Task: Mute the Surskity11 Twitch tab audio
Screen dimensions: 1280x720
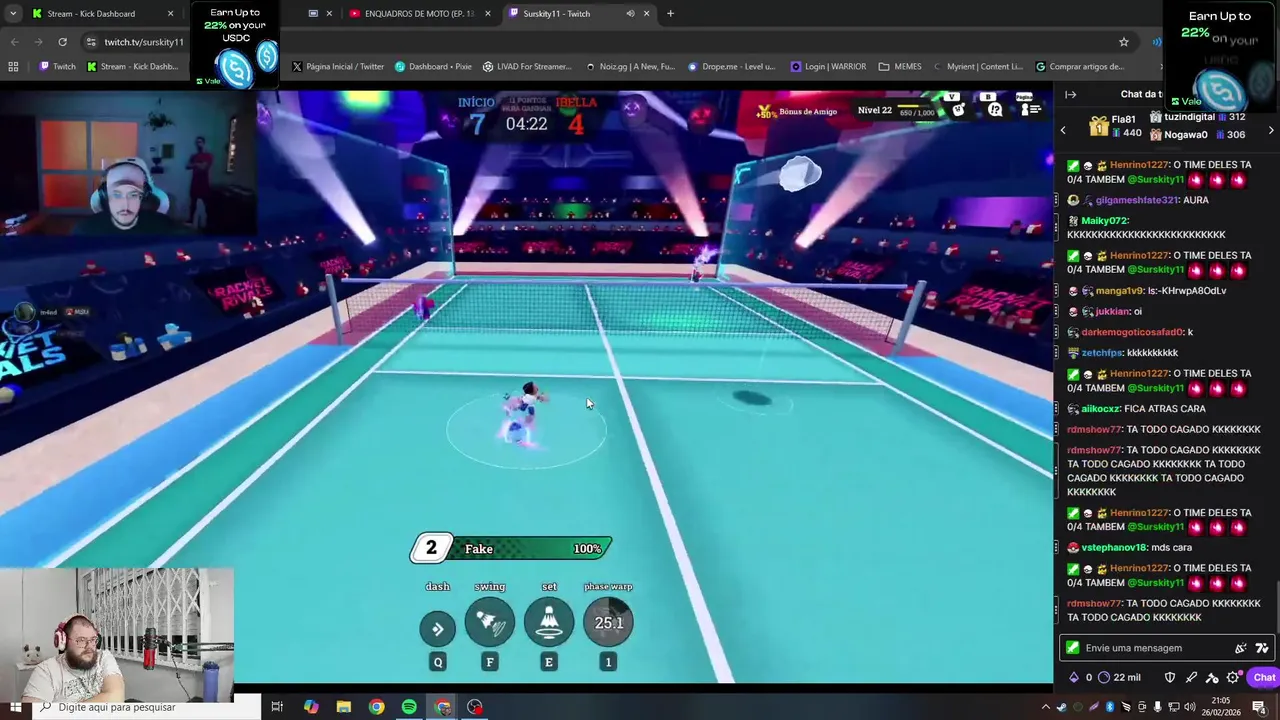Action: tap(630, 14)
